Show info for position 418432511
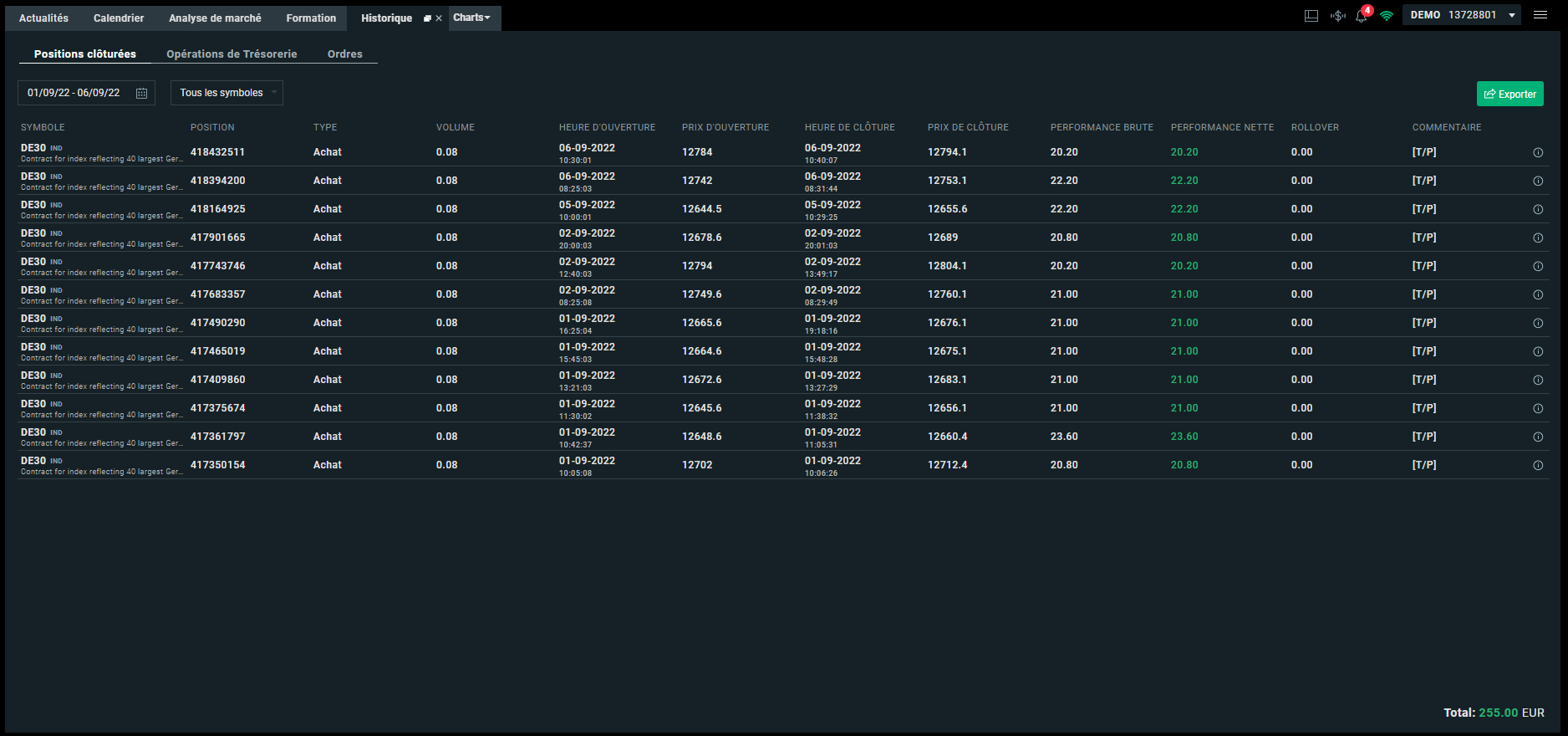Screen dimensions: 1568x736 point(1538,152)
